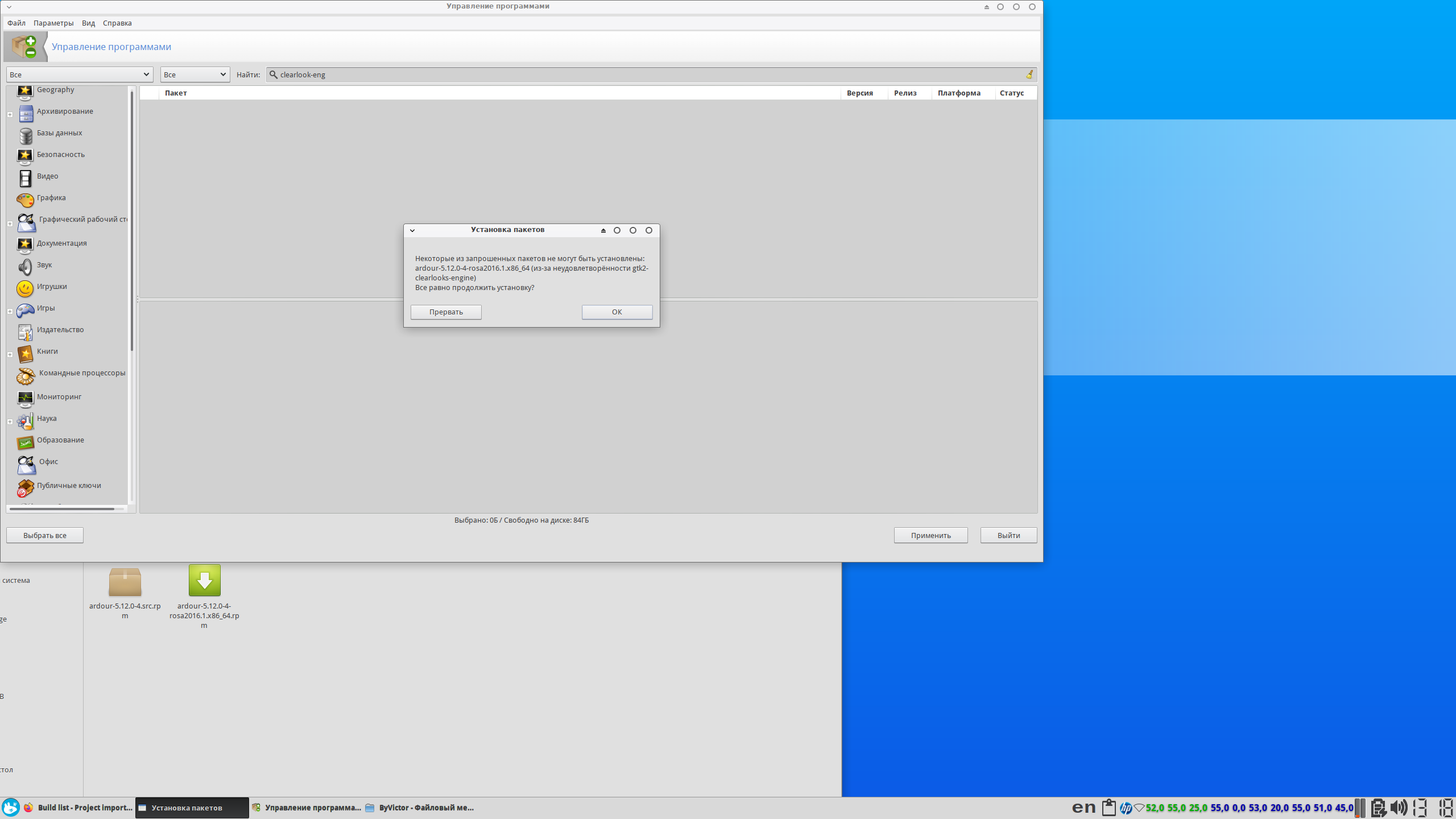This screenshot has width=1456, height=819.
Task: Open the Справка menu
Action: tap(117, 23)
